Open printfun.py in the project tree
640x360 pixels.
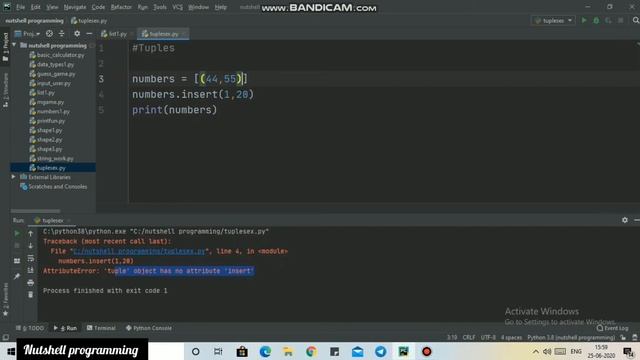pyautogui.click(x=51, y=121)
